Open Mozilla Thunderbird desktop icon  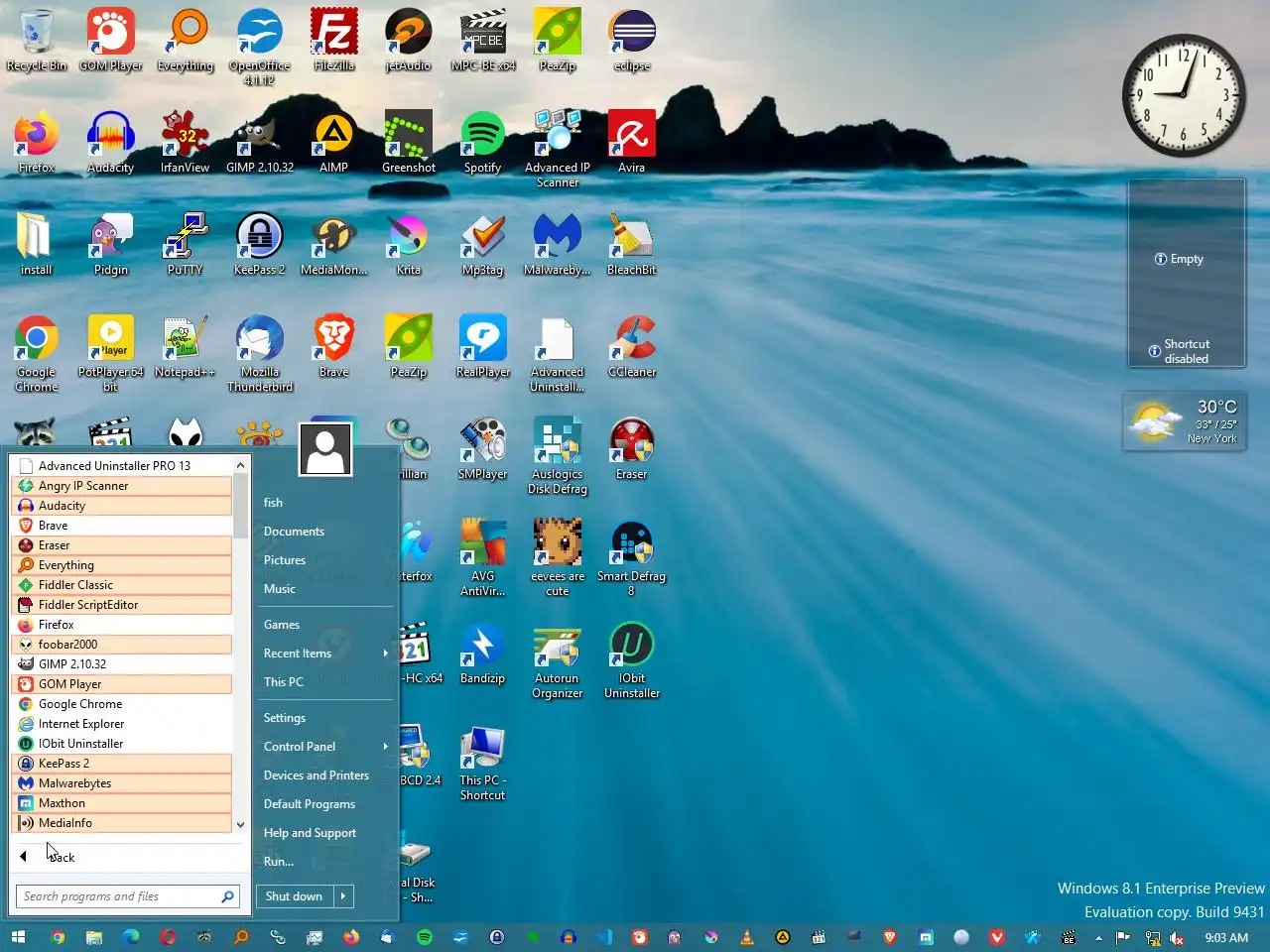260,353
